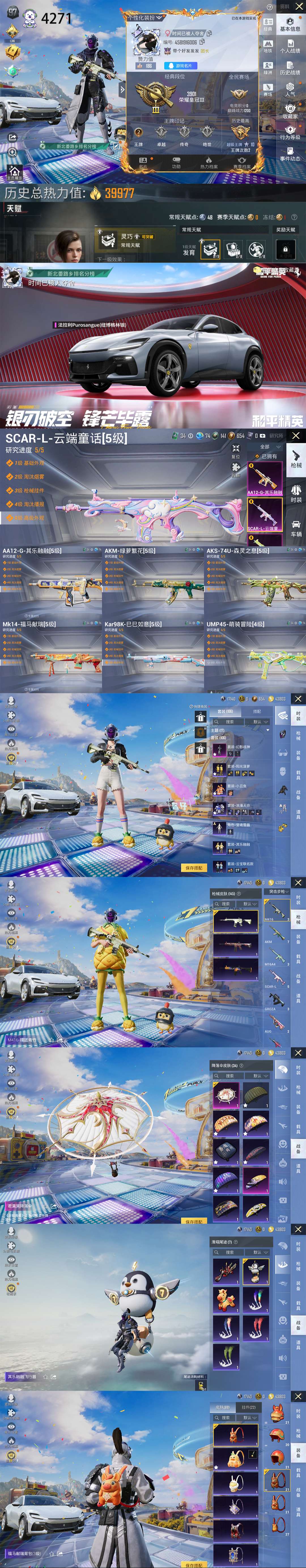Collapse the 主题 (17) group
The image size is (306, 1568).
(240, 731)
